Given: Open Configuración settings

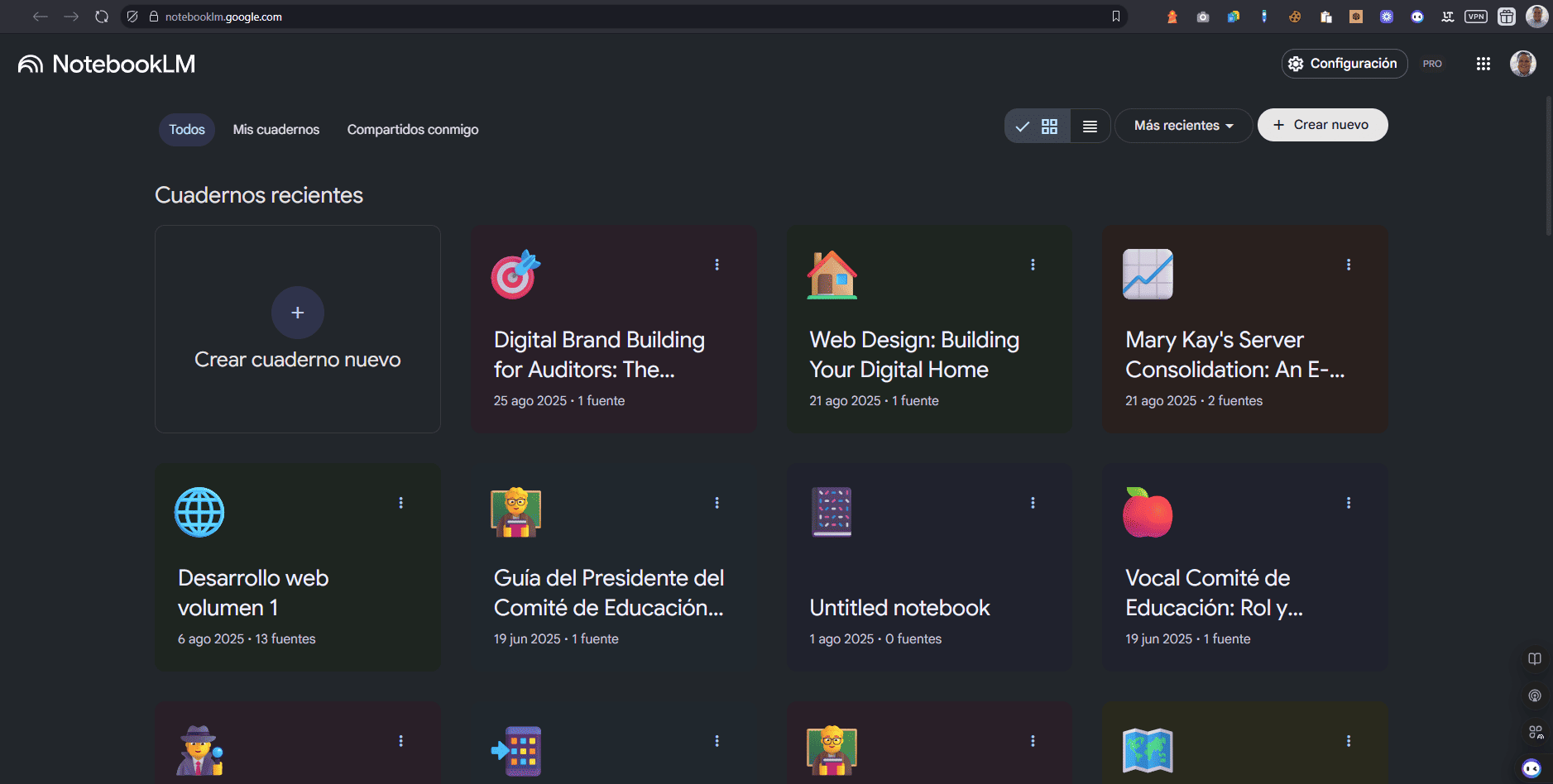Looking at the screenshot, I should (1344, 64).
